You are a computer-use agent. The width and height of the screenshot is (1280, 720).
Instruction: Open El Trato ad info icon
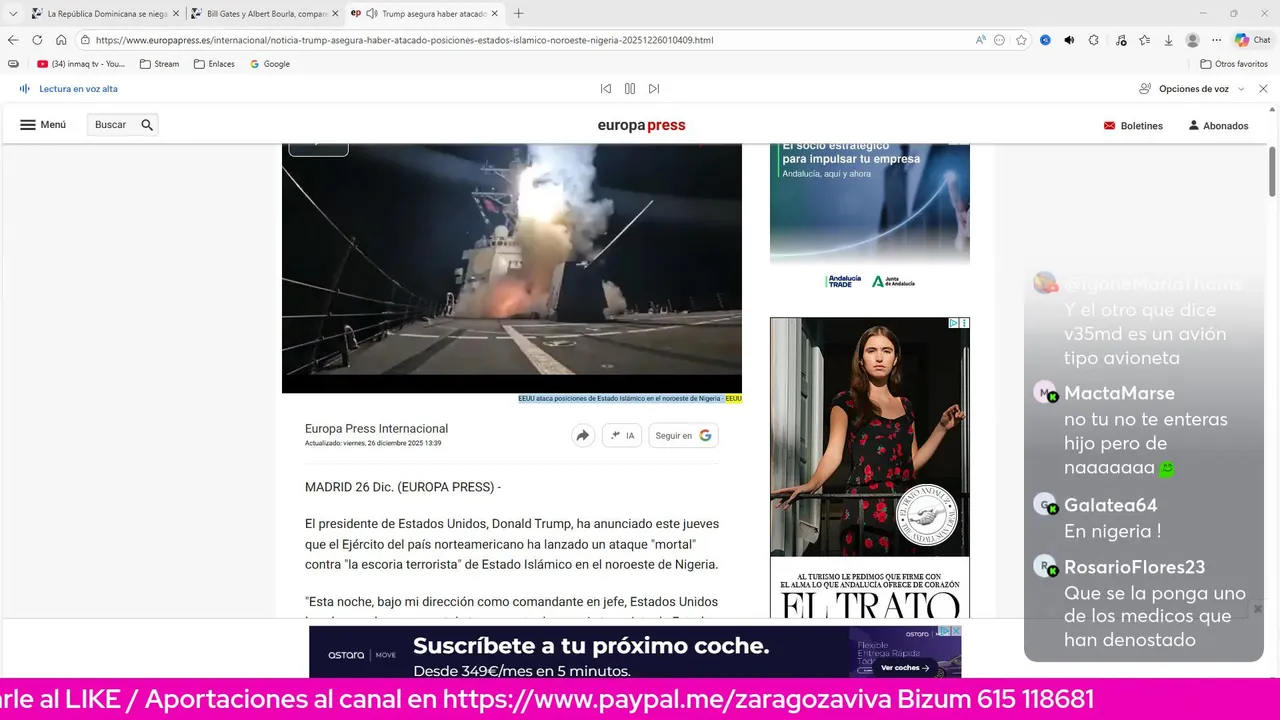(954, 323)
